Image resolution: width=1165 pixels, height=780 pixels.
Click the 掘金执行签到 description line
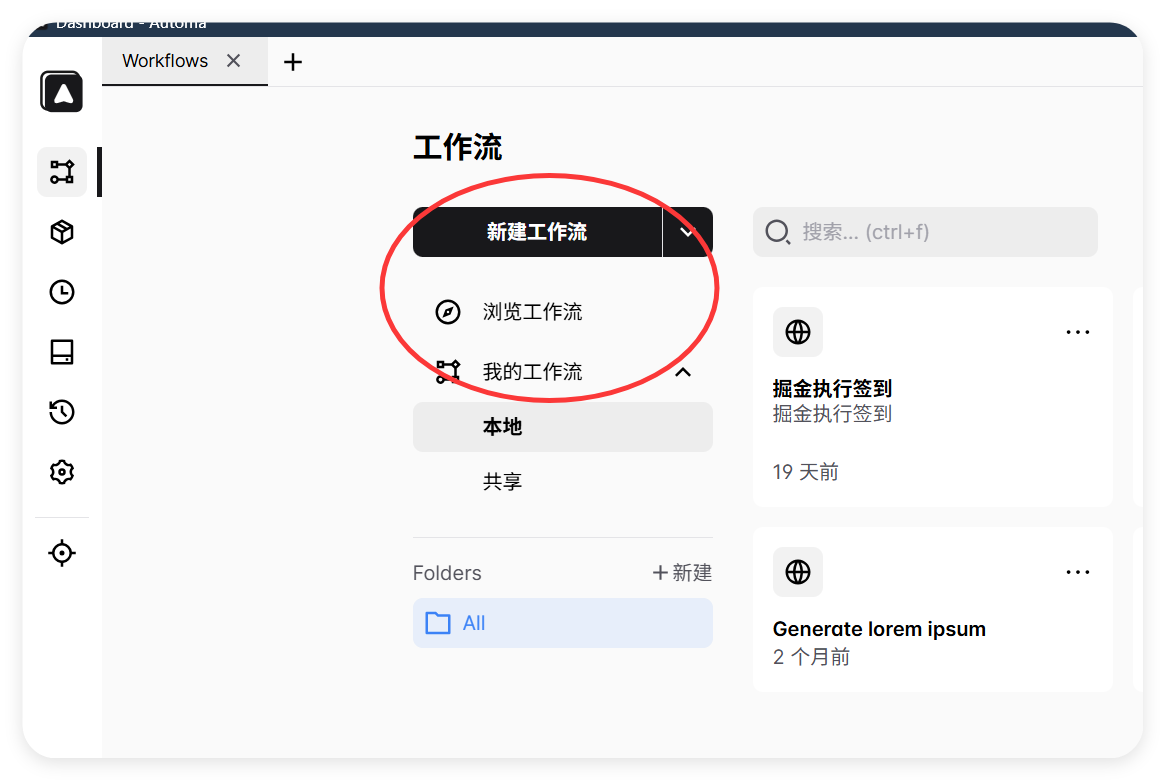coord(832,414)
